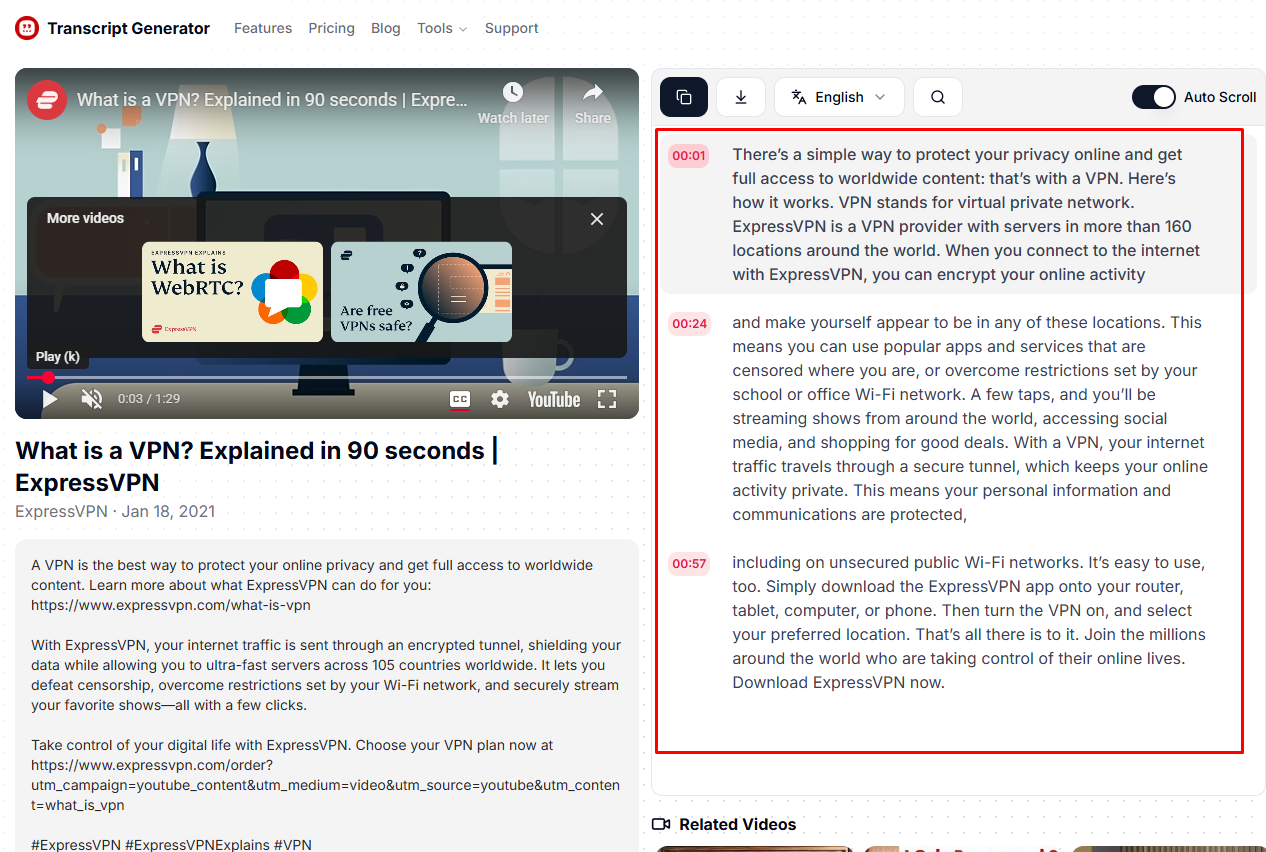1266x852 pixels.
Task: Open the Blog link
Action: (x=386, y=28)
